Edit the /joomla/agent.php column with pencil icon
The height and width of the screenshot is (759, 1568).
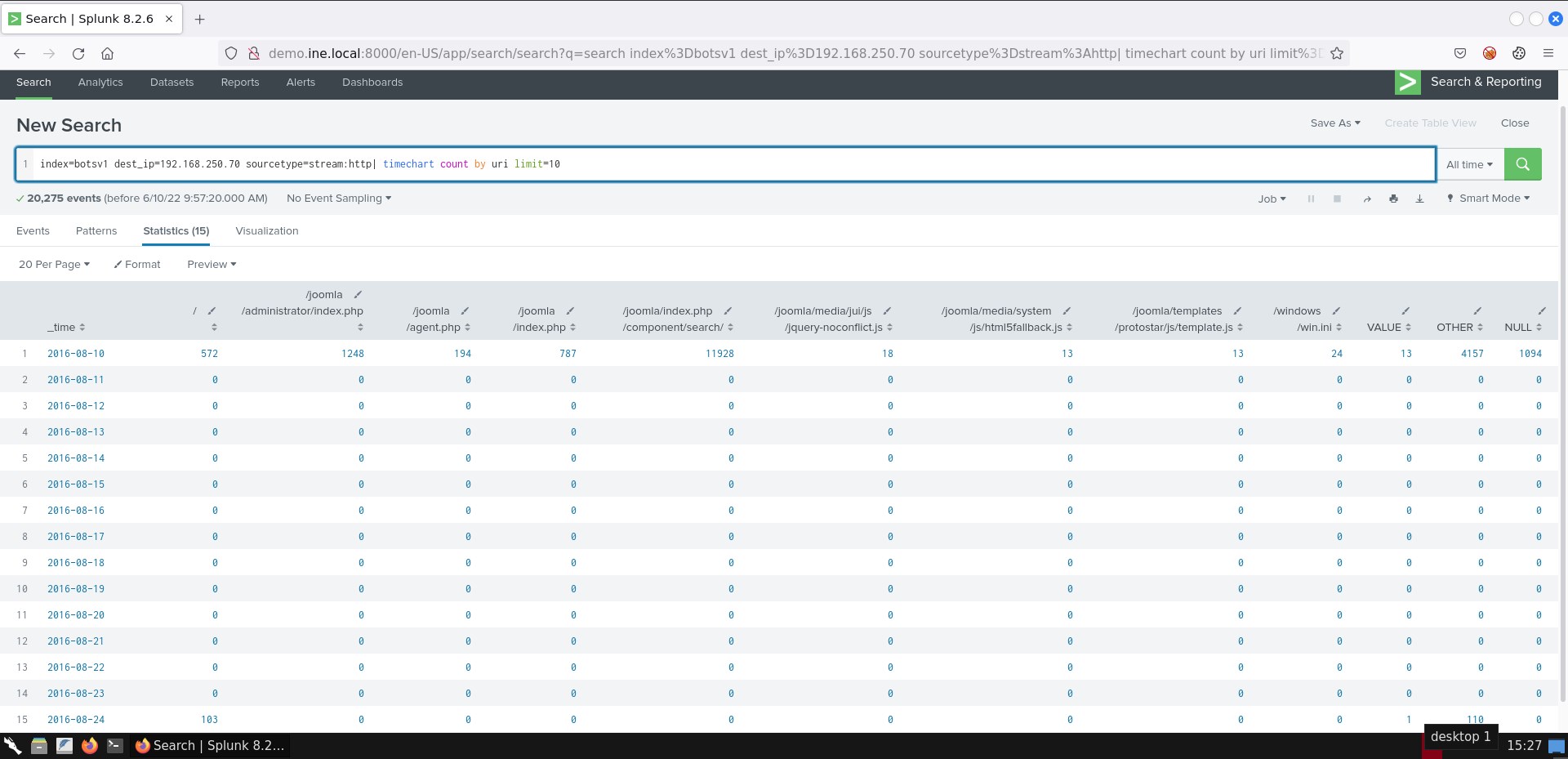pyautogui.click(x=465, y=311)
